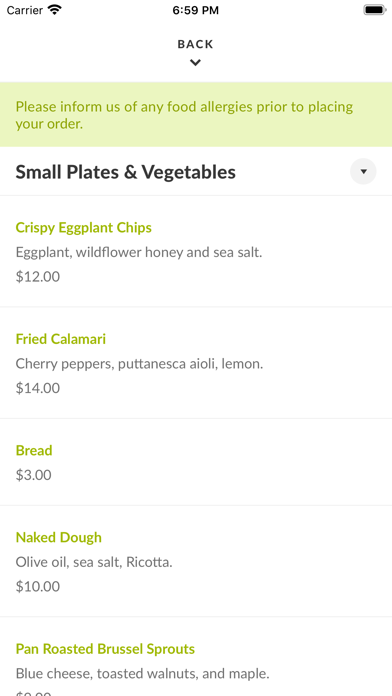Select the Small Plates & Vegetables heading
Viewport: 392px width, 696px height.
click(x=126, y=172)
